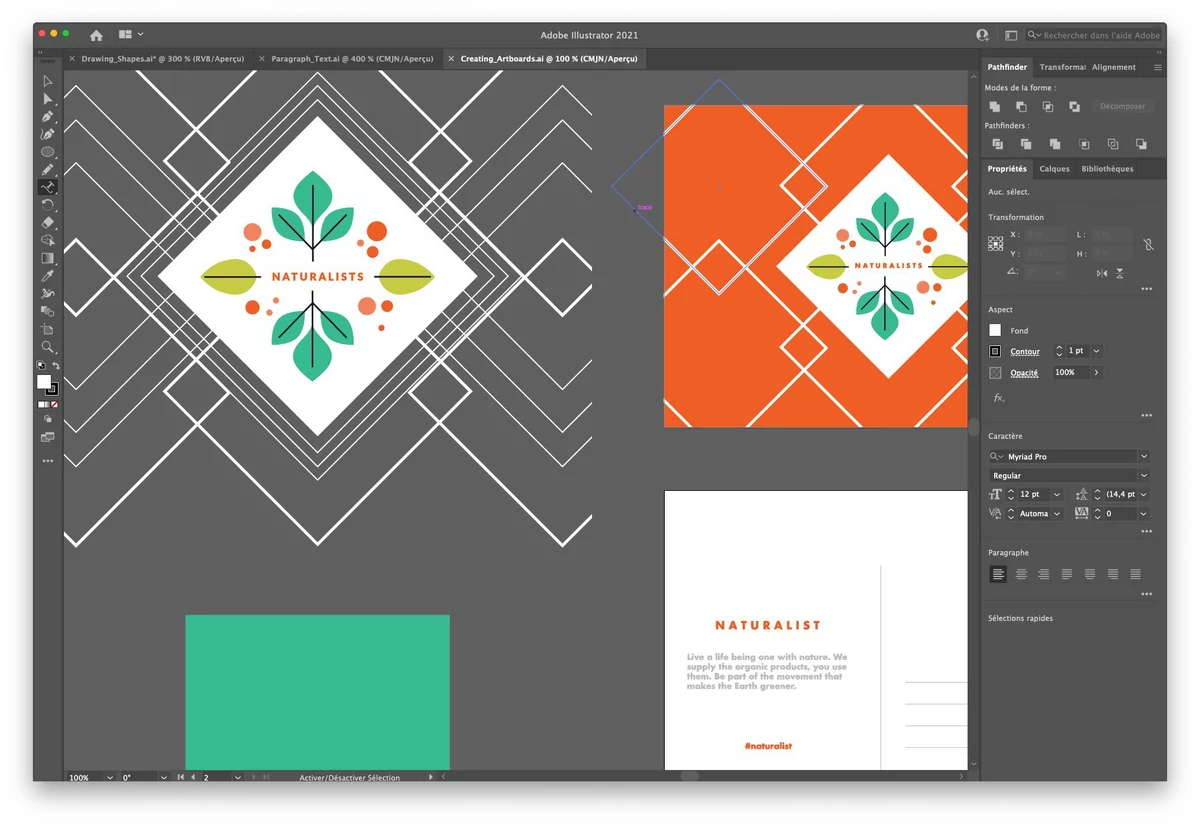The width and height of the screenshot is (1200, 825).
Task: Open Edit Toolbar three dots
Action: [x=47, y=461]
